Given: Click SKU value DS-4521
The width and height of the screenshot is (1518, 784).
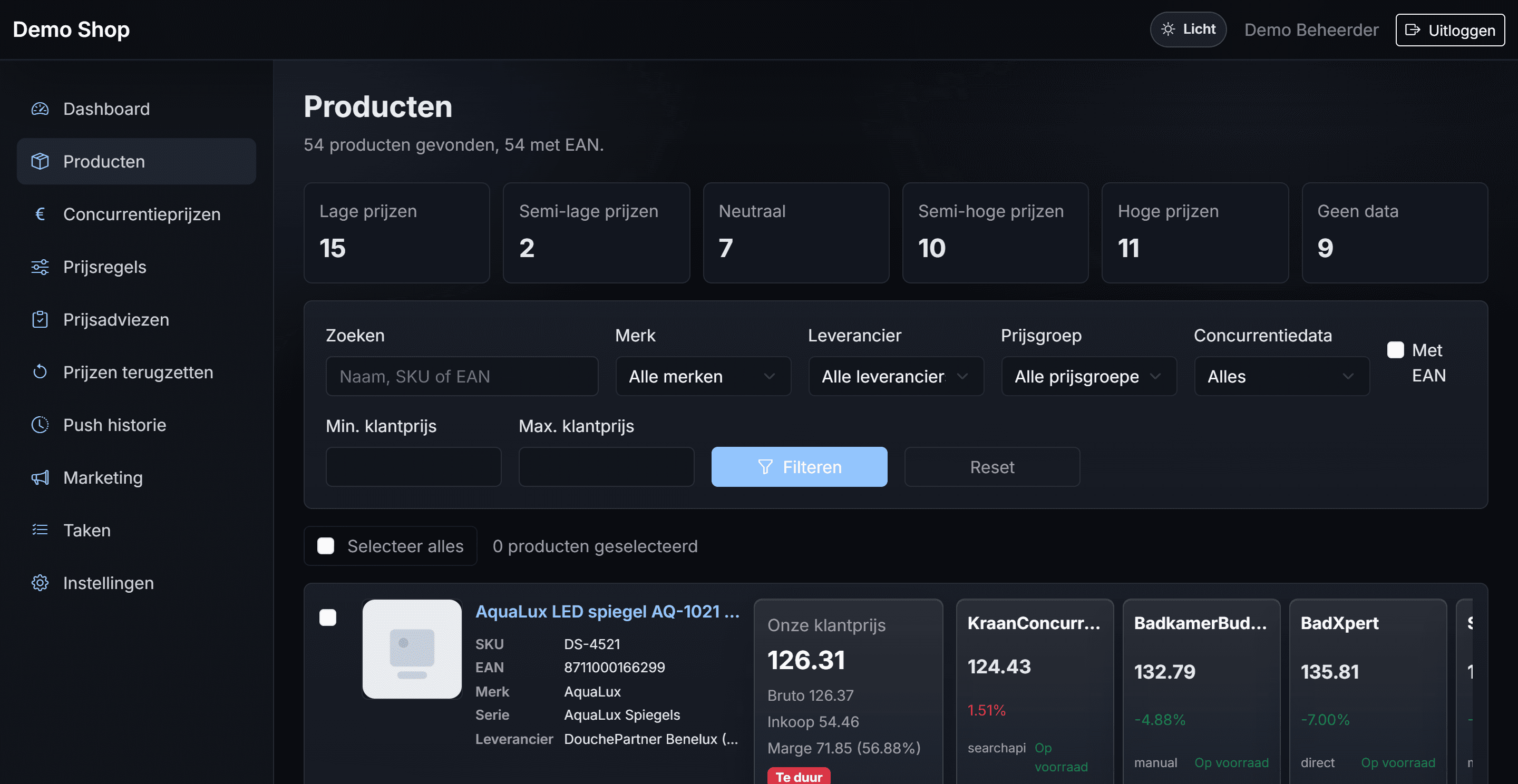Looking at the screenshot, I should (x=591, y=644).
